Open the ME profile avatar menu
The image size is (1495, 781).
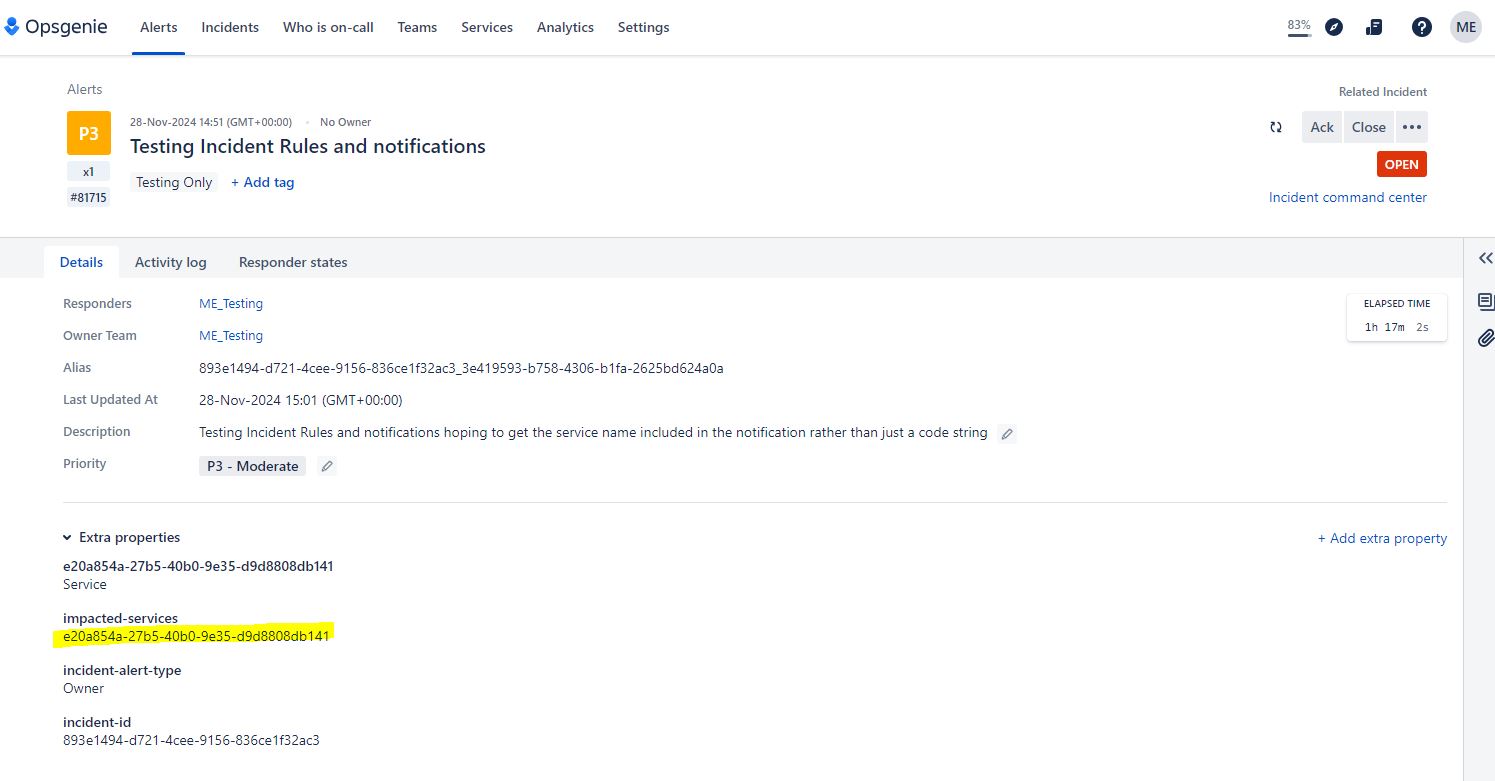tap(1465, 27)
